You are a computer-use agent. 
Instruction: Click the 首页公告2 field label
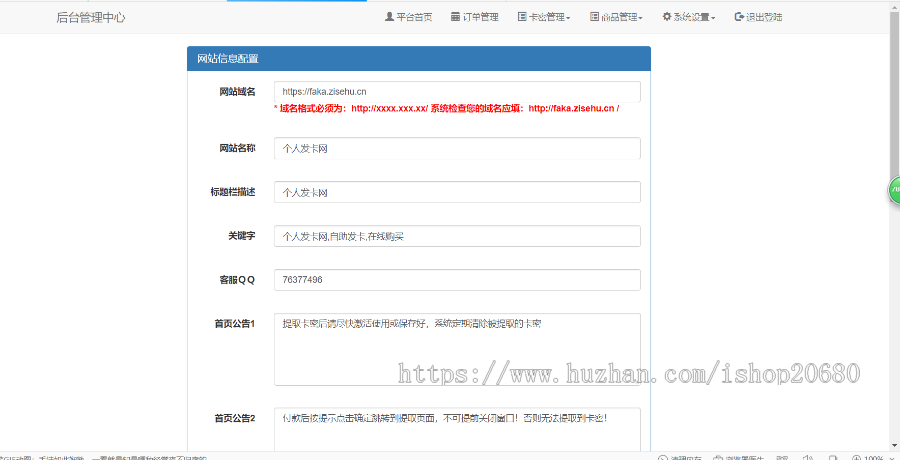coord(235,419)
